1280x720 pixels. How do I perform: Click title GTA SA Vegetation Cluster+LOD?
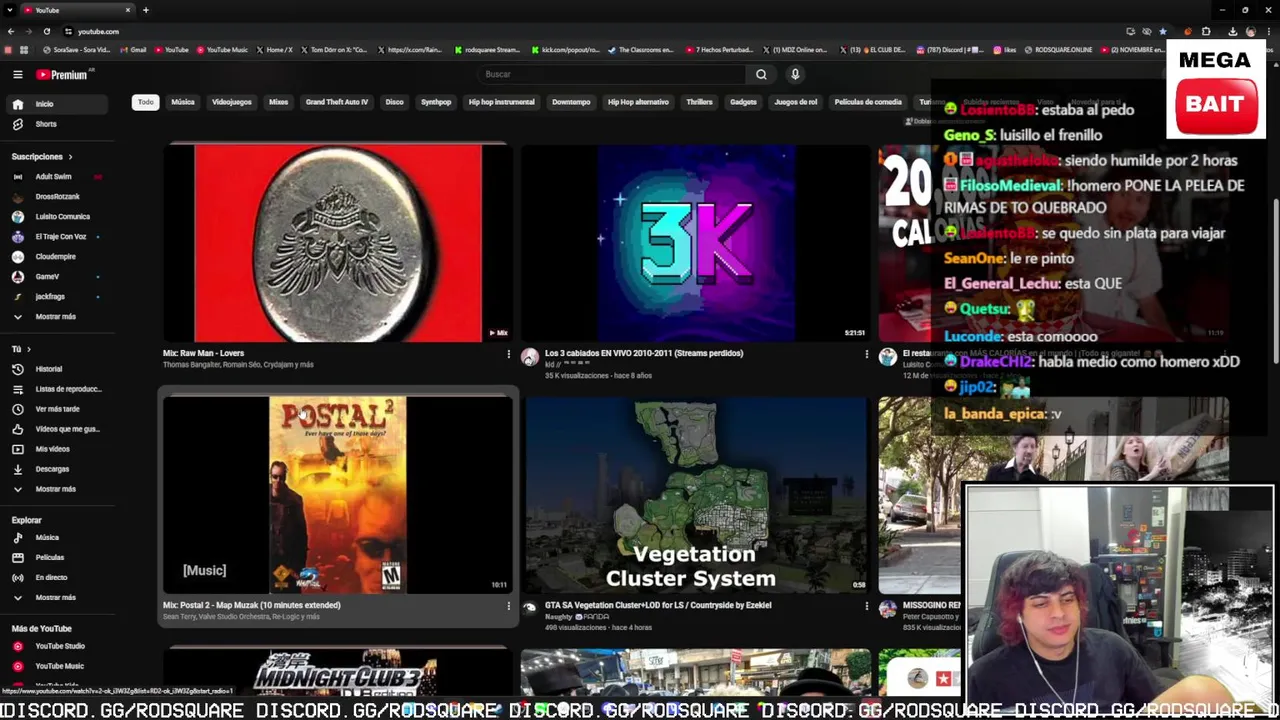tap(658, 605)
